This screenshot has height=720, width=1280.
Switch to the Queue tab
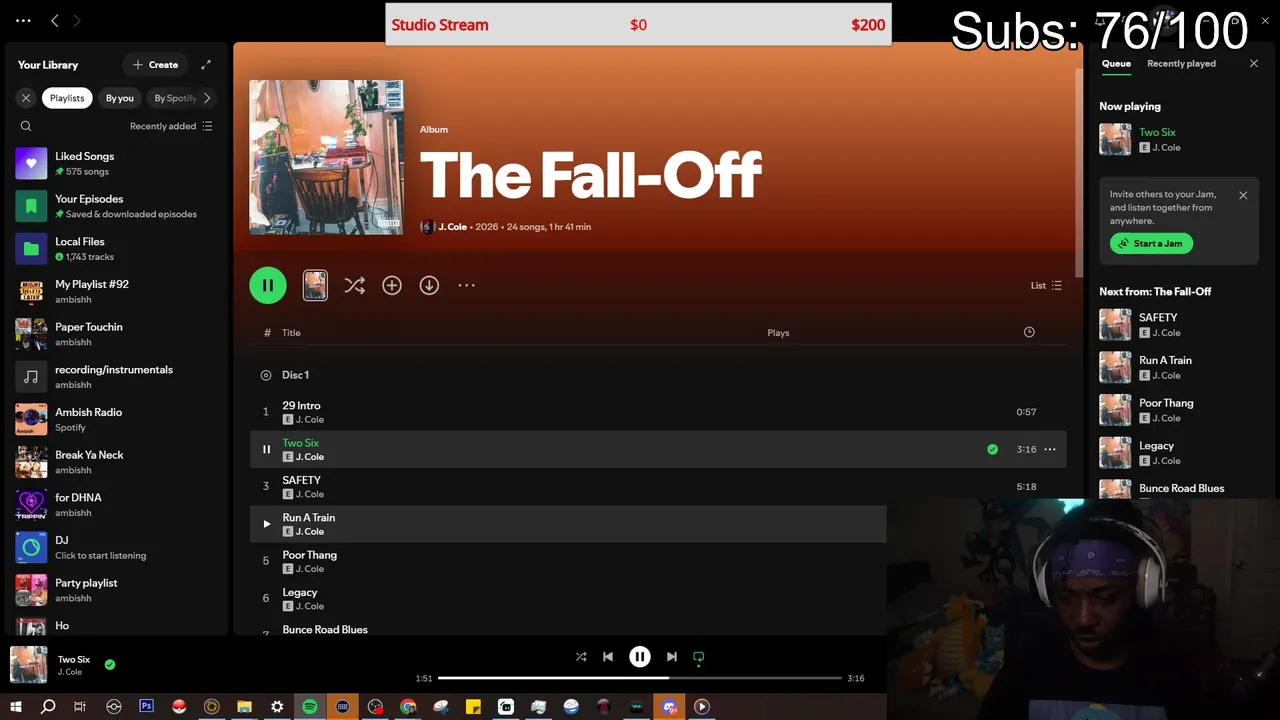(1116, 64)
